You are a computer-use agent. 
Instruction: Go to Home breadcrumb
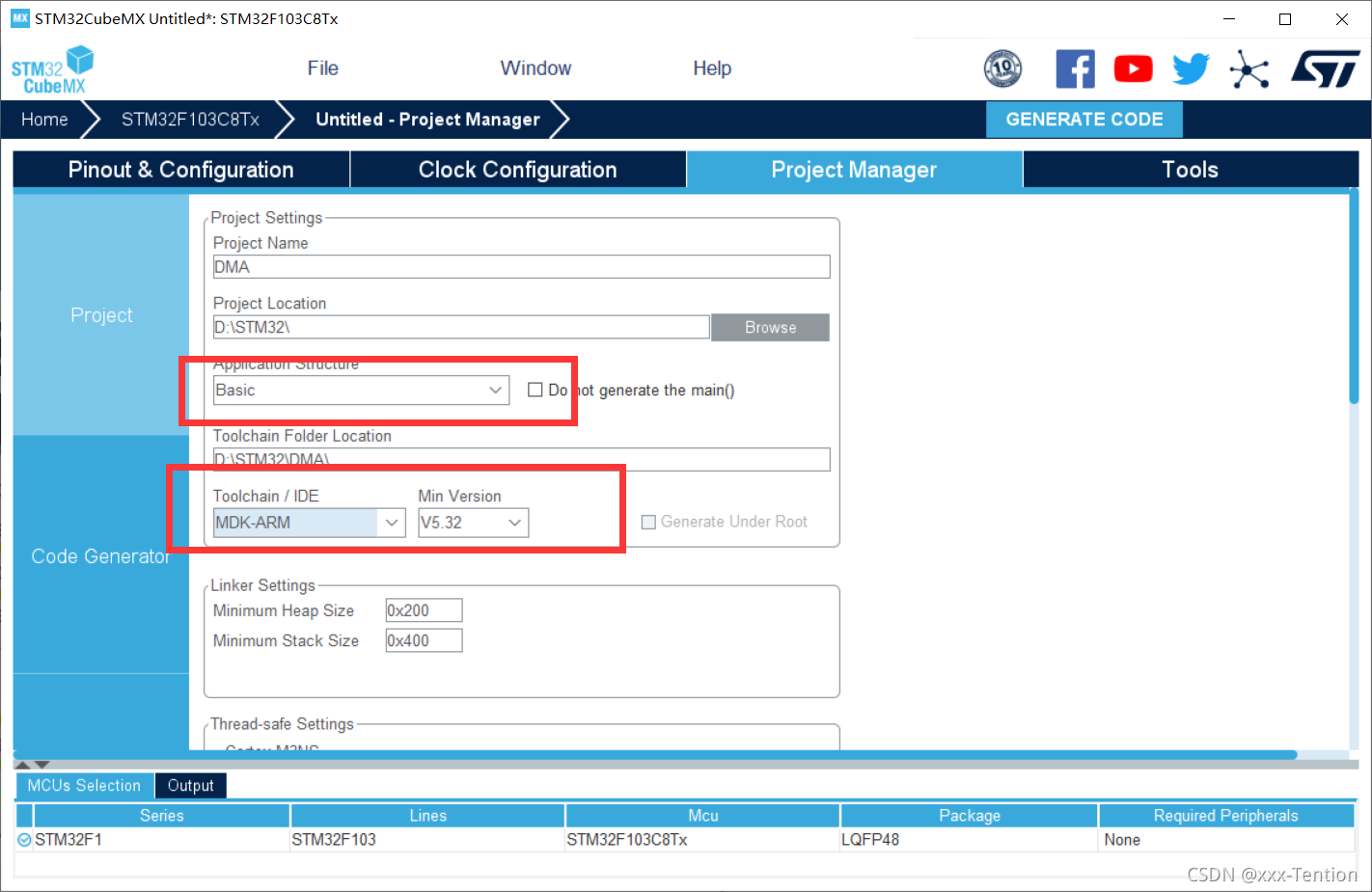44,120
